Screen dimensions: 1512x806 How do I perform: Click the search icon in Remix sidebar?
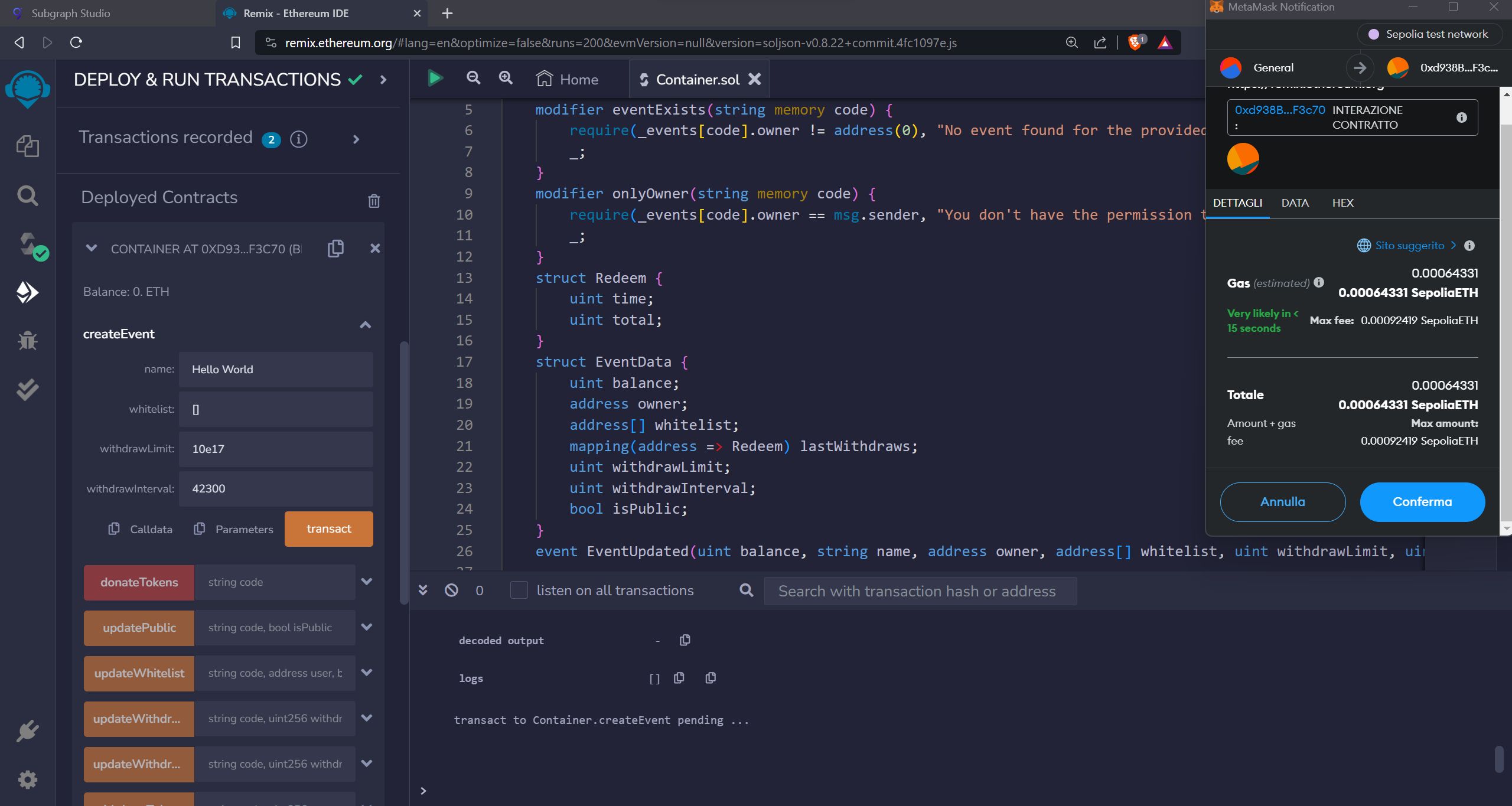tap(27, 196)
